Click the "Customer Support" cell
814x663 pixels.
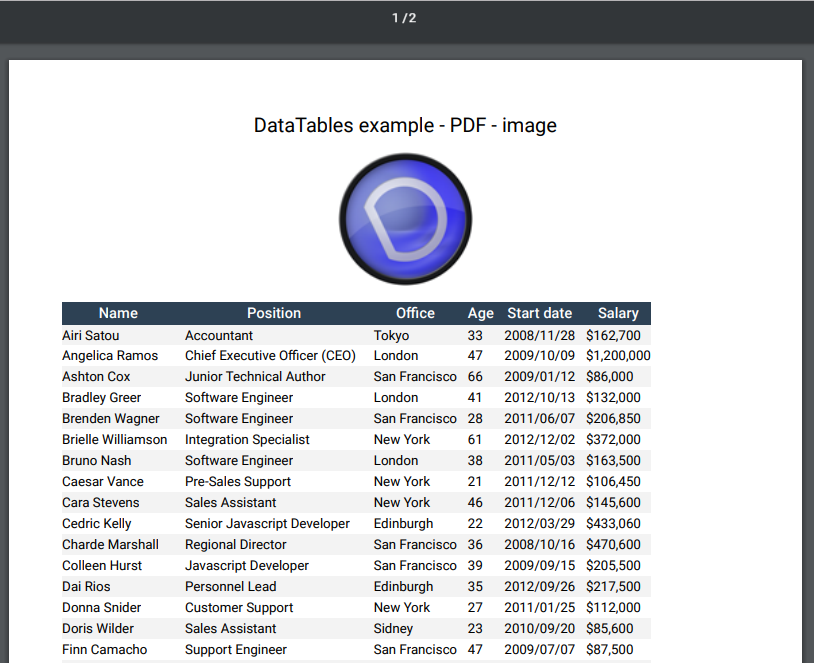tap(239, 608)
